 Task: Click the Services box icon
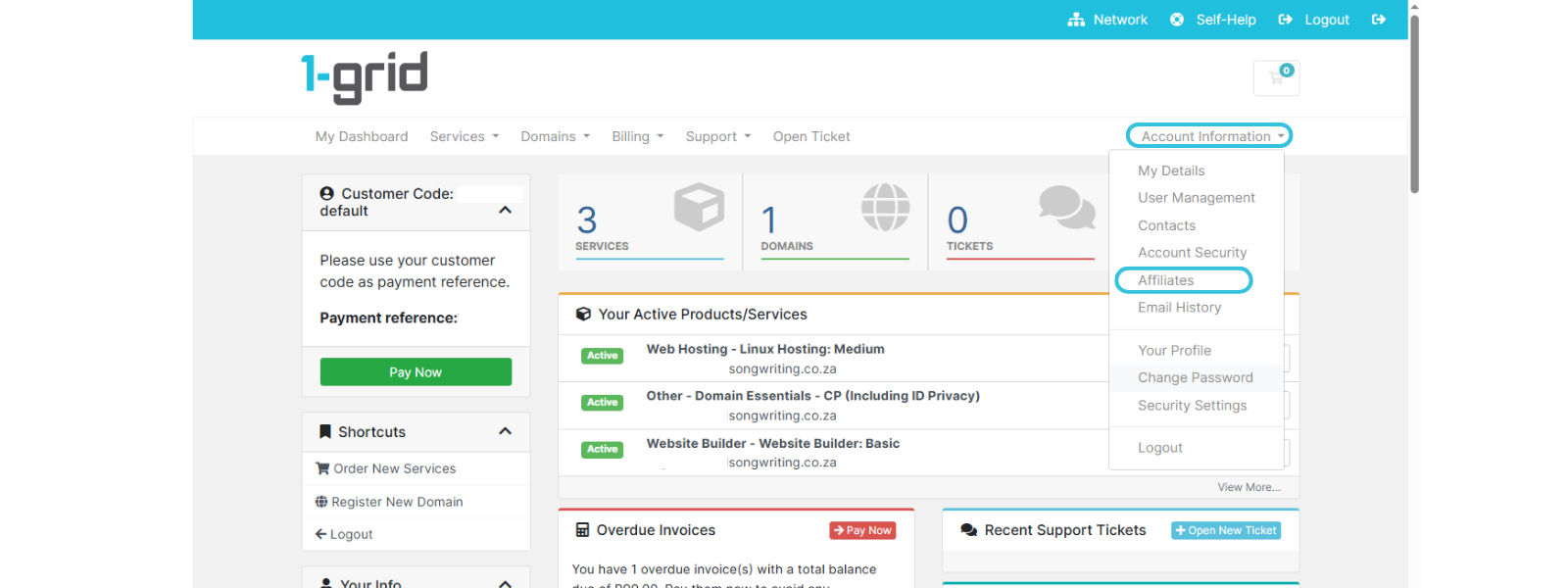(x=699, y=207)
